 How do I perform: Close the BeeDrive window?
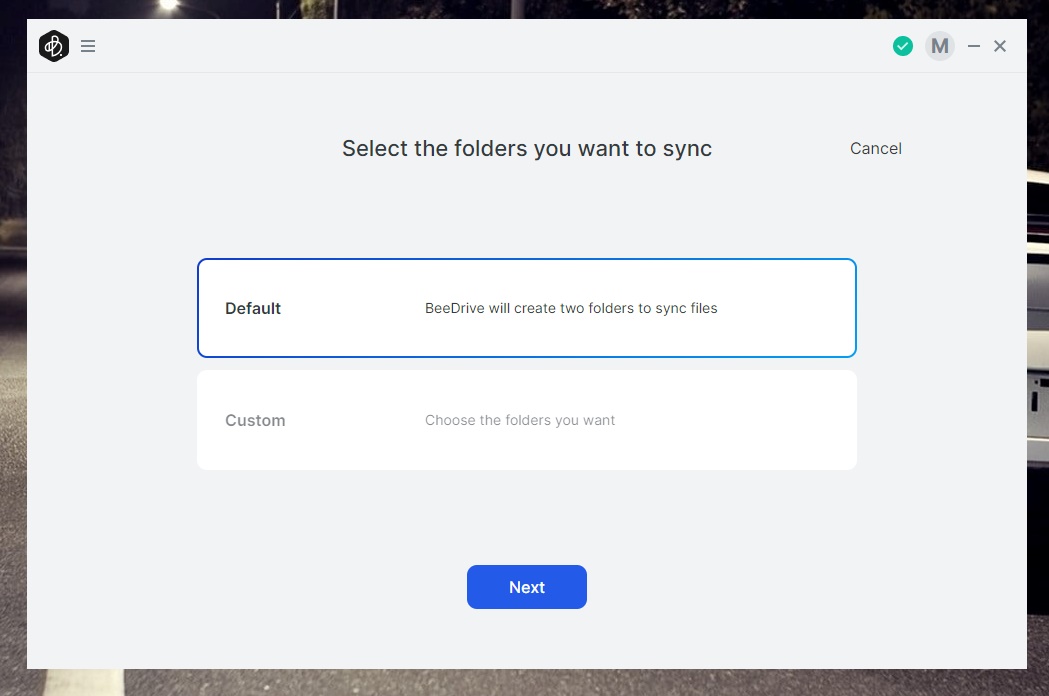1000,46
